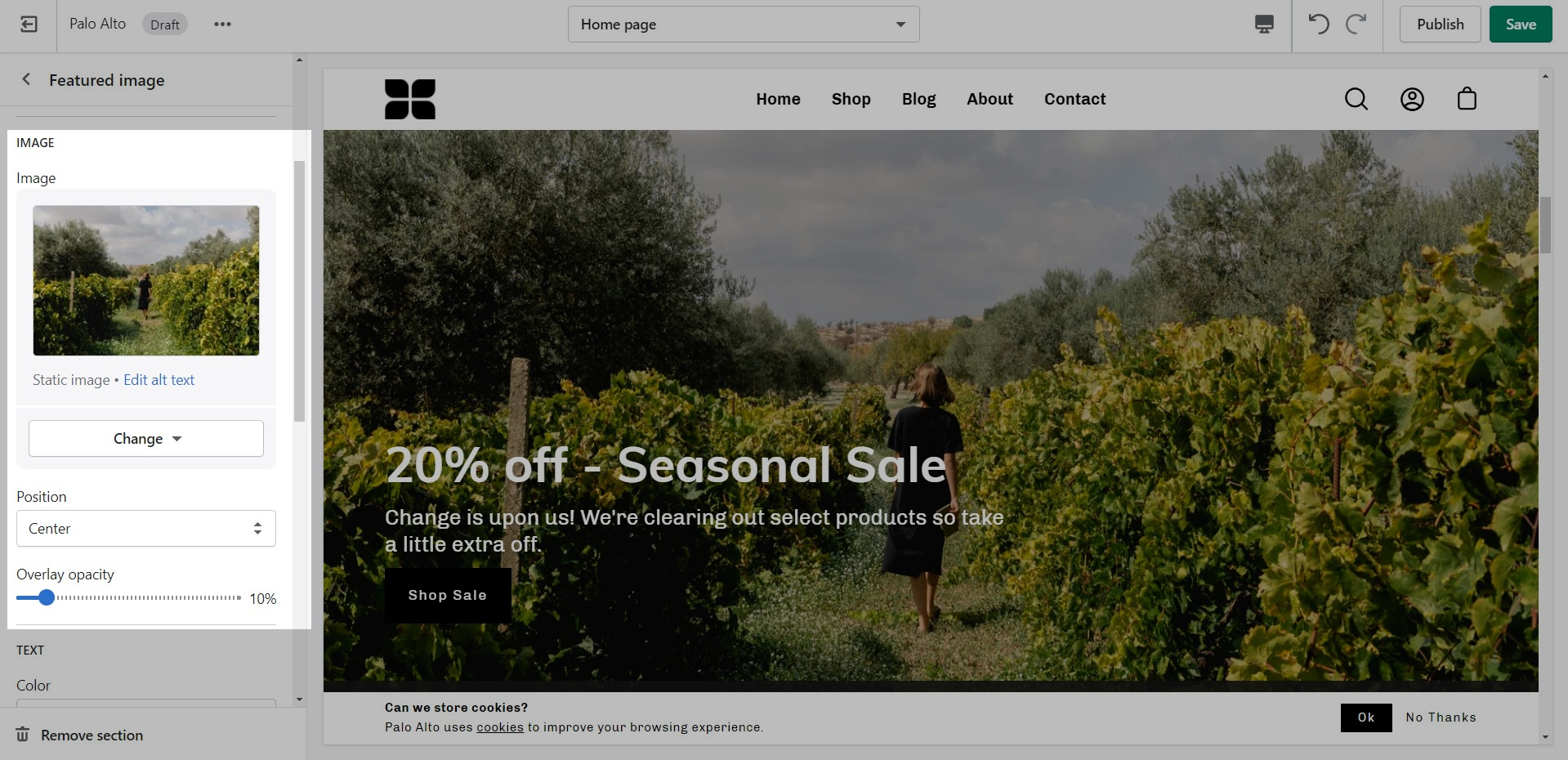
Task: Open the account icon in preview header
Action: pos(1412,99)
